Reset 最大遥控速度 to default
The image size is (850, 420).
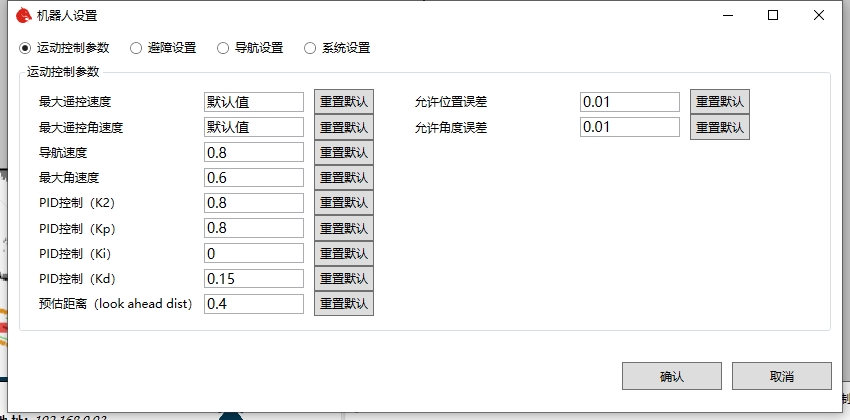click(343, 102)
